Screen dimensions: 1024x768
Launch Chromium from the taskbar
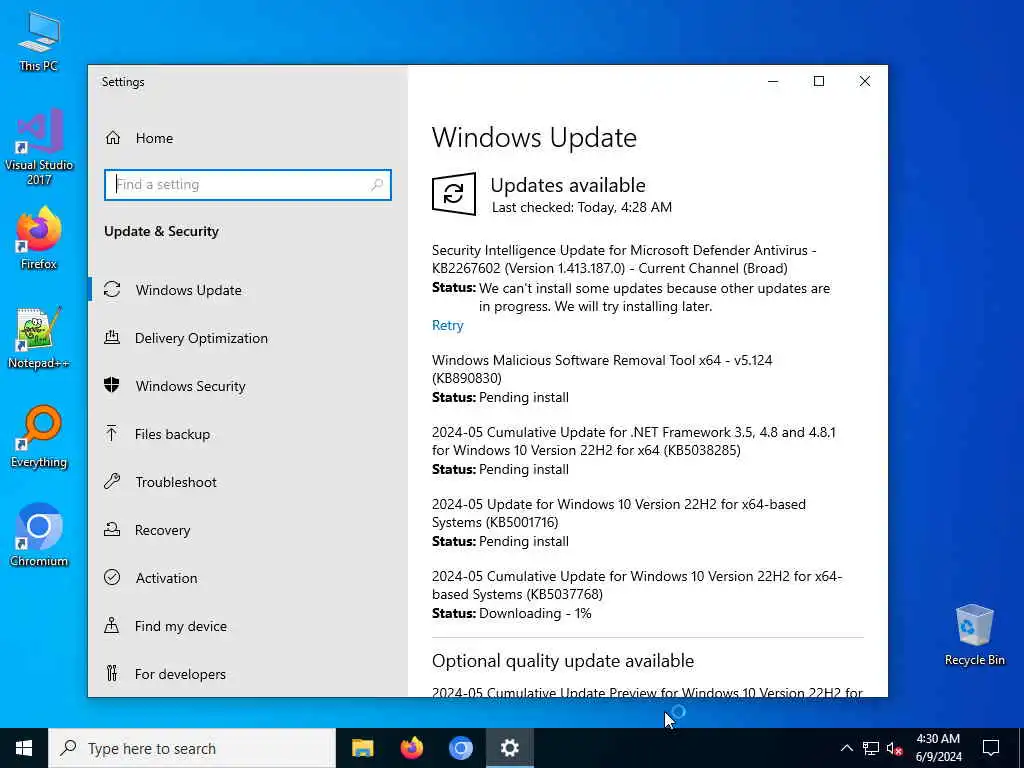point(460,748)
